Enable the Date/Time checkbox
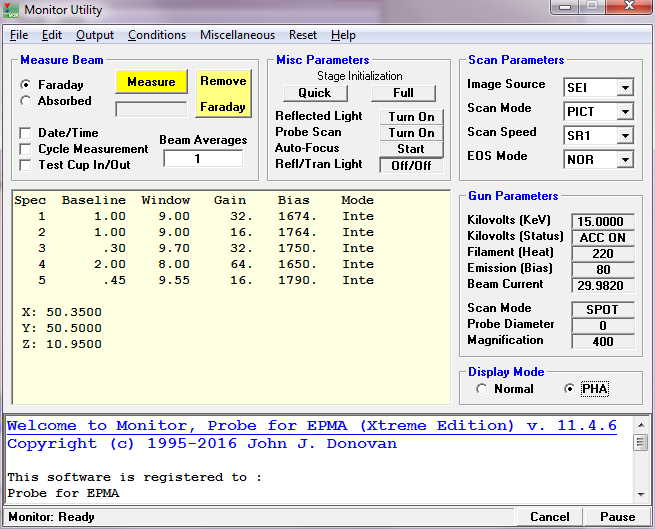This screenshot has height=529, width=655. tap(26, 133)
